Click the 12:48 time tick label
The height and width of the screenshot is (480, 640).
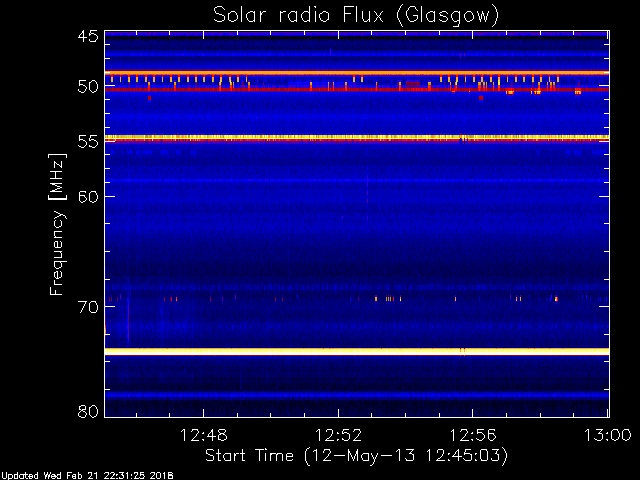pos(203,435)
